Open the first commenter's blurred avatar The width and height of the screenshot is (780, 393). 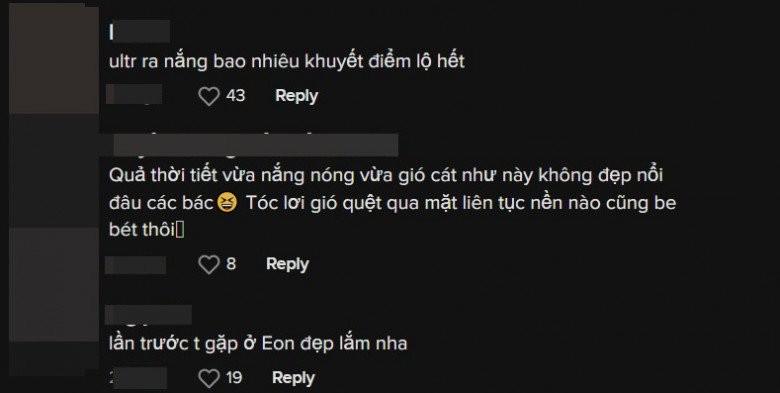pos(54,60)
